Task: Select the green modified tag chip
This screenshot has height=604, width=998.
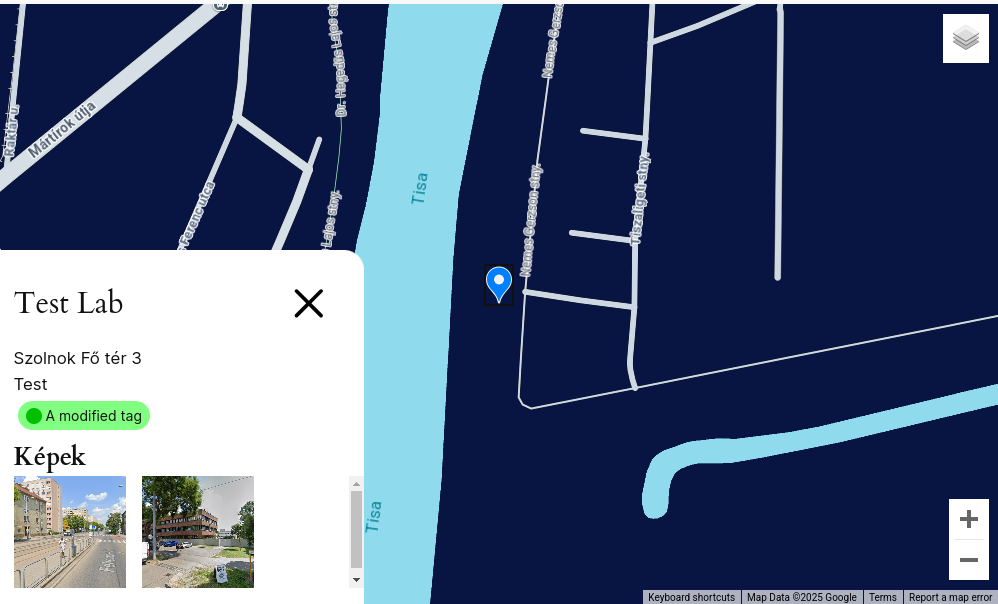Action: coord(84,416)
